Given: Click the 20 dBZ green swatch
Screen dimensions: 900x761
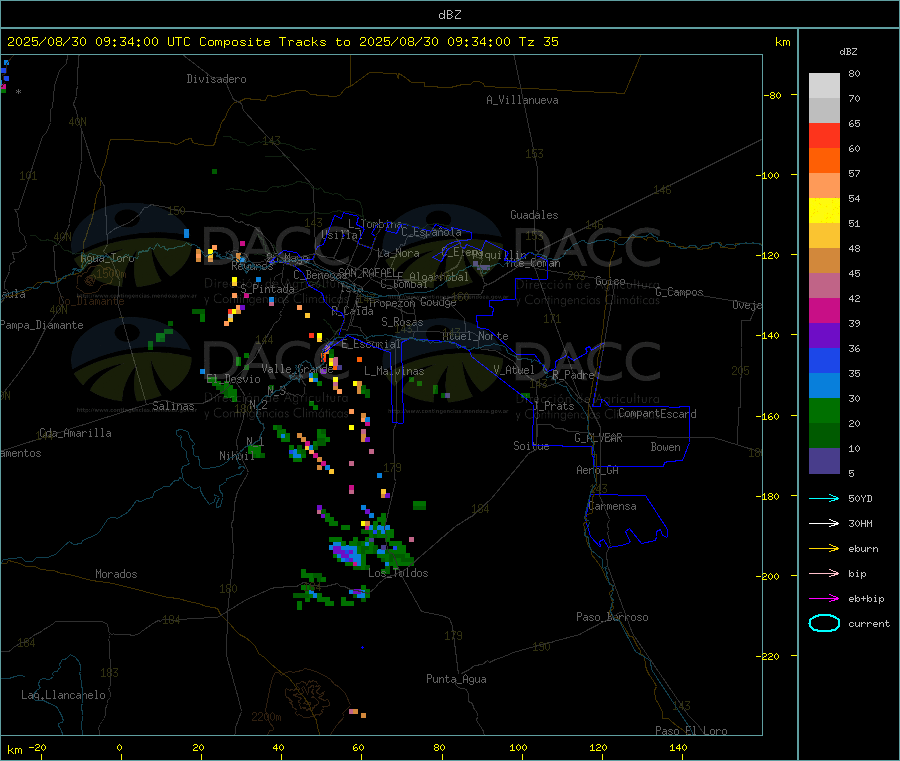Looking at the screenshot, I should (x=824, y=410).
